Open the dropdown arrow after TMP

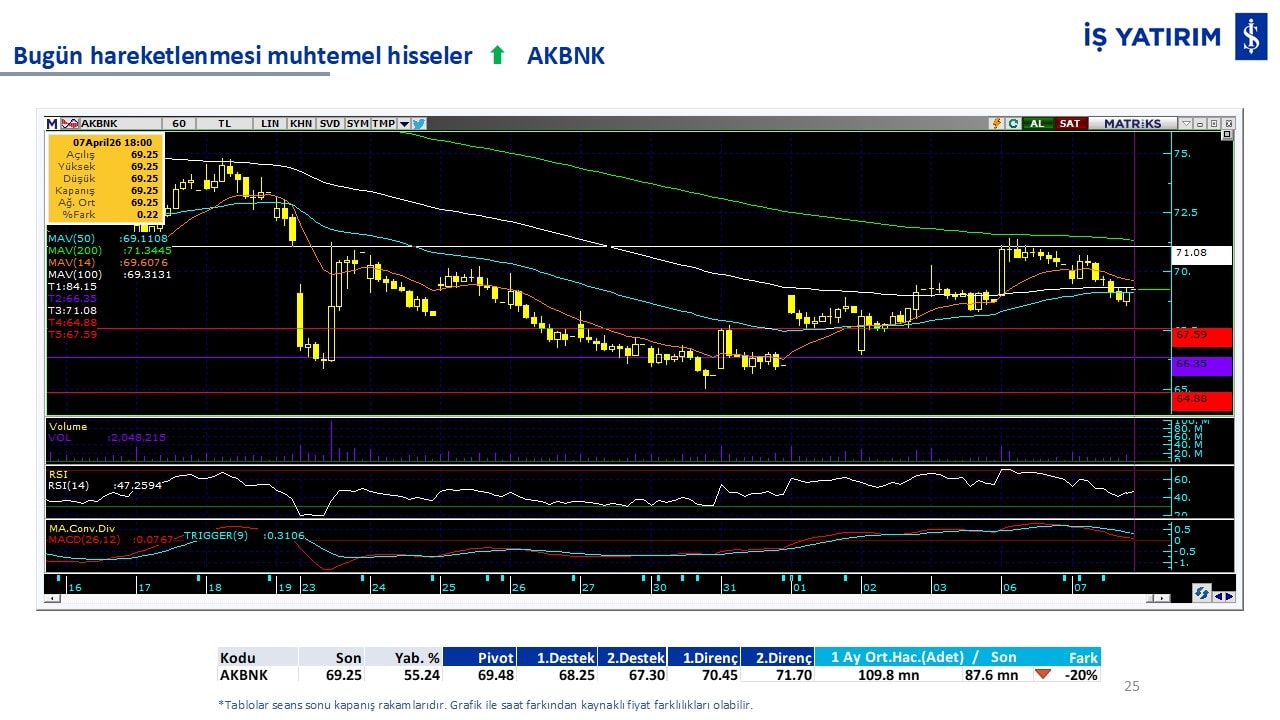[x=404, y=124]
